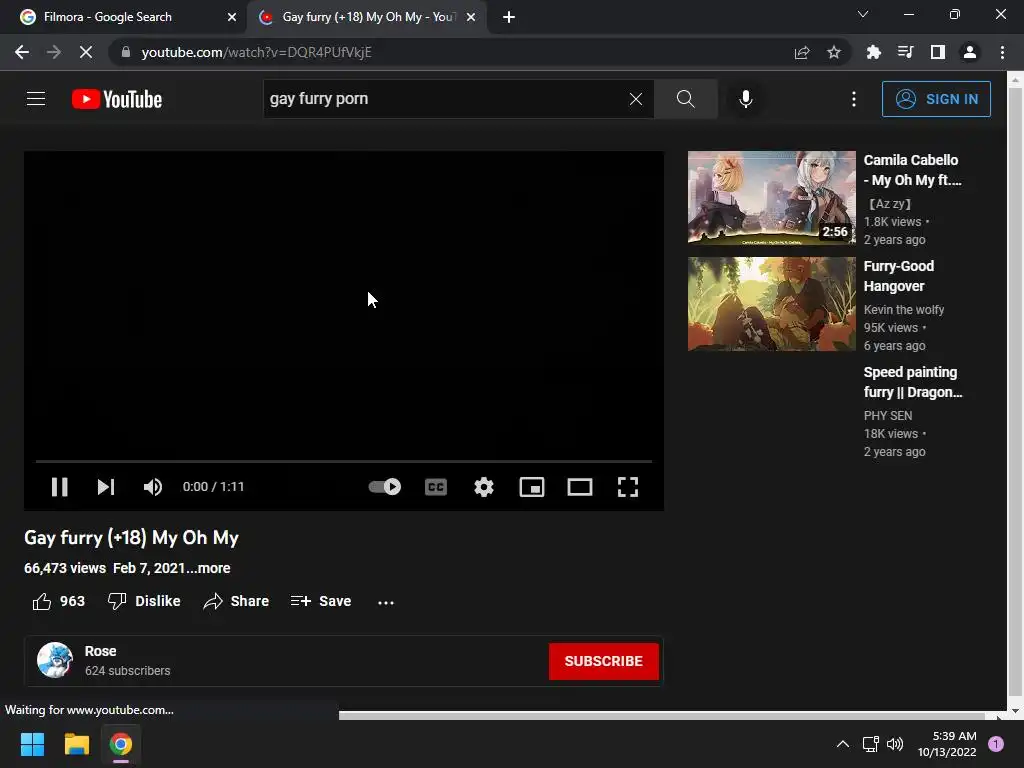The width and height of the screenshot is (1024, 768).
Task: Share this video
Action: (x=236, y=601)
